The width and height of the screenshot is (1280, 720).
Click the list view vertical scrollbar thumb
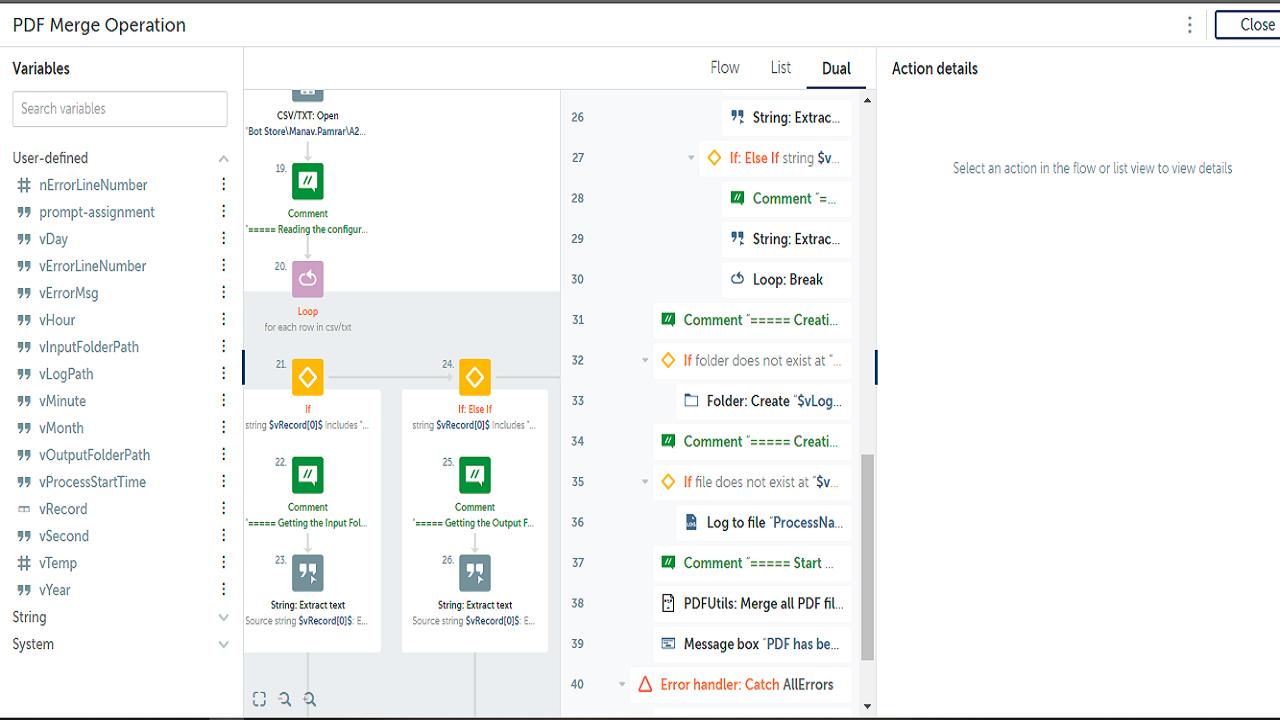click(867, 556)
